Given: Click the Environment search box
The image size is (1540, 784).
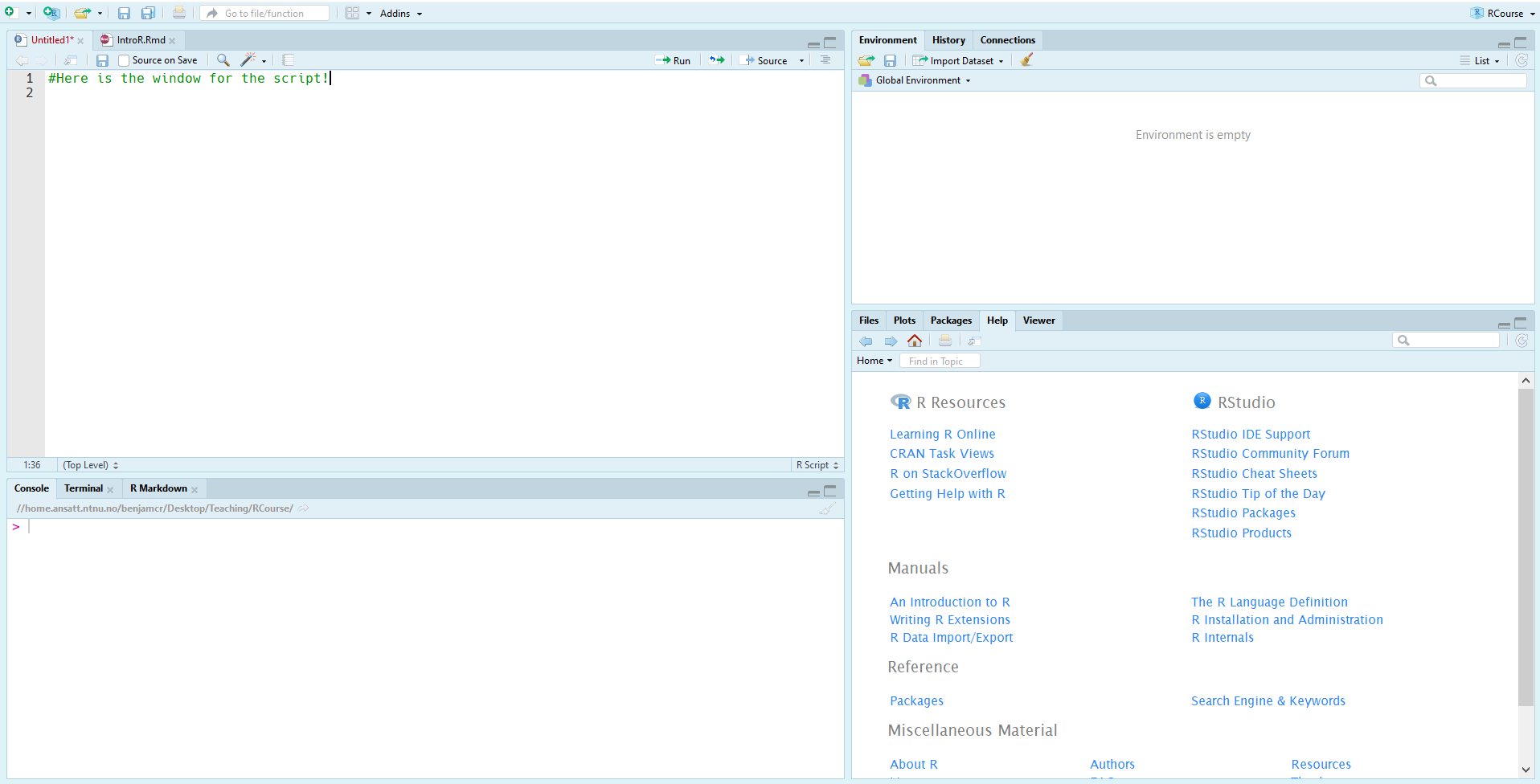Looking at the screenshot, I should (1473, 80).
